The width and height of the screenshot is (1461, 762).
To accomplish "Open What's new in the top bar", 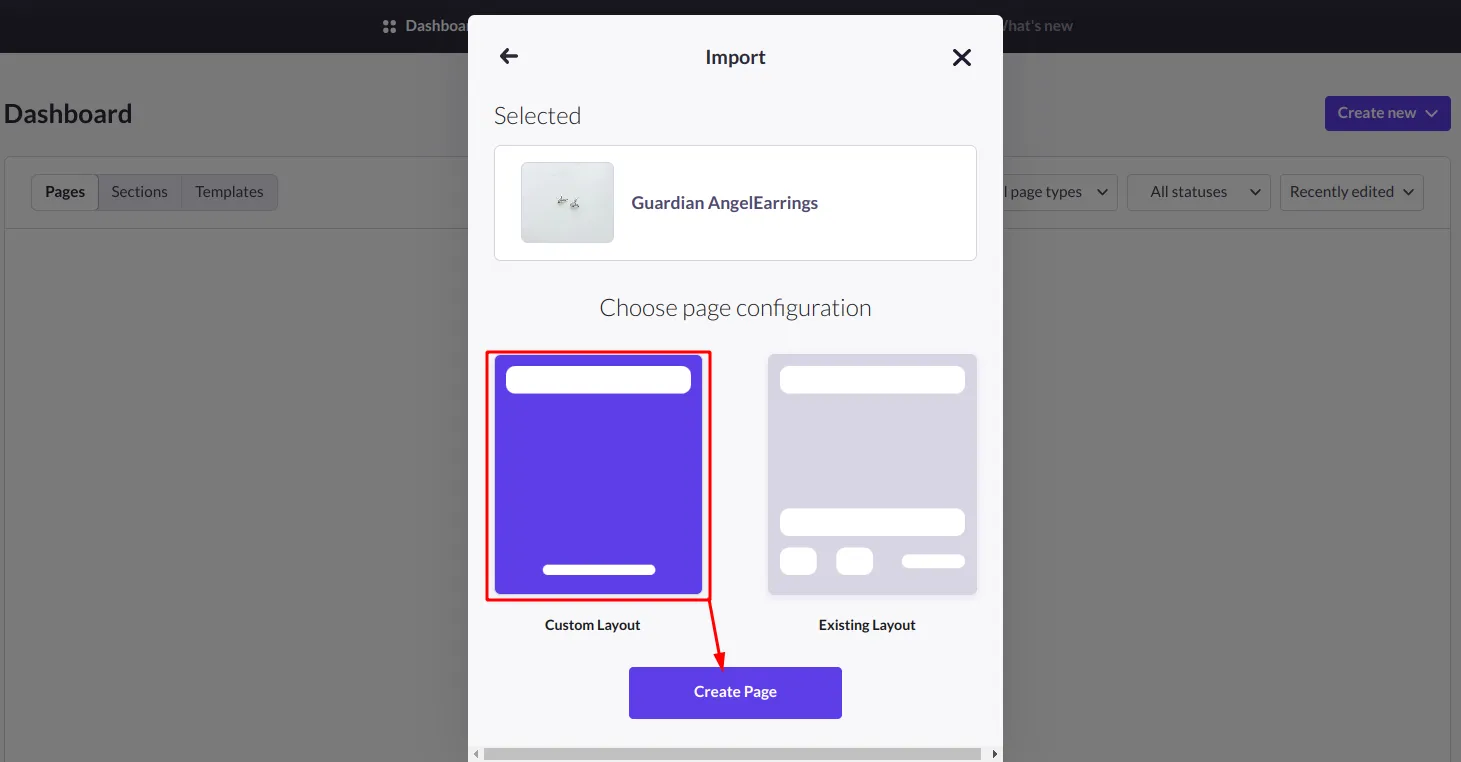I will click(x=1039, y=25).
